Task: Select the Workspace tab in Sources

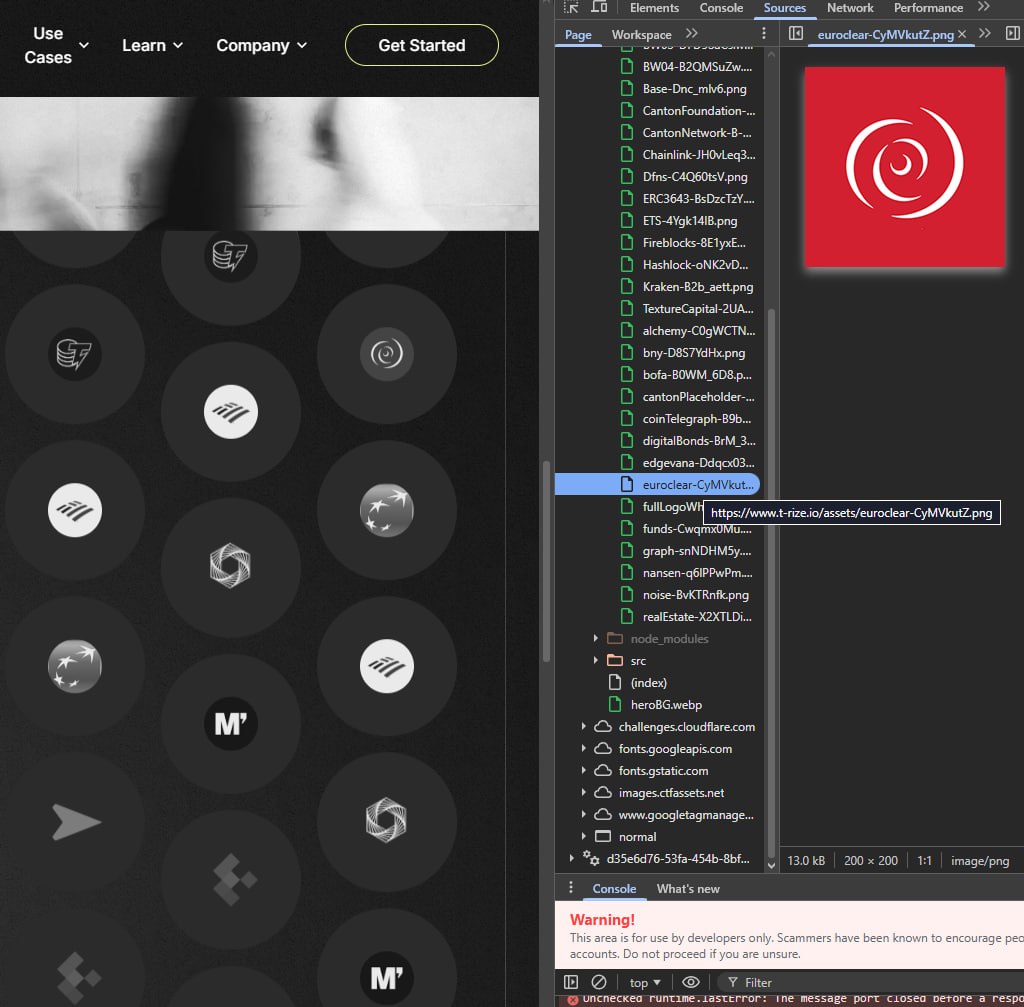Action: pos(641,35)
